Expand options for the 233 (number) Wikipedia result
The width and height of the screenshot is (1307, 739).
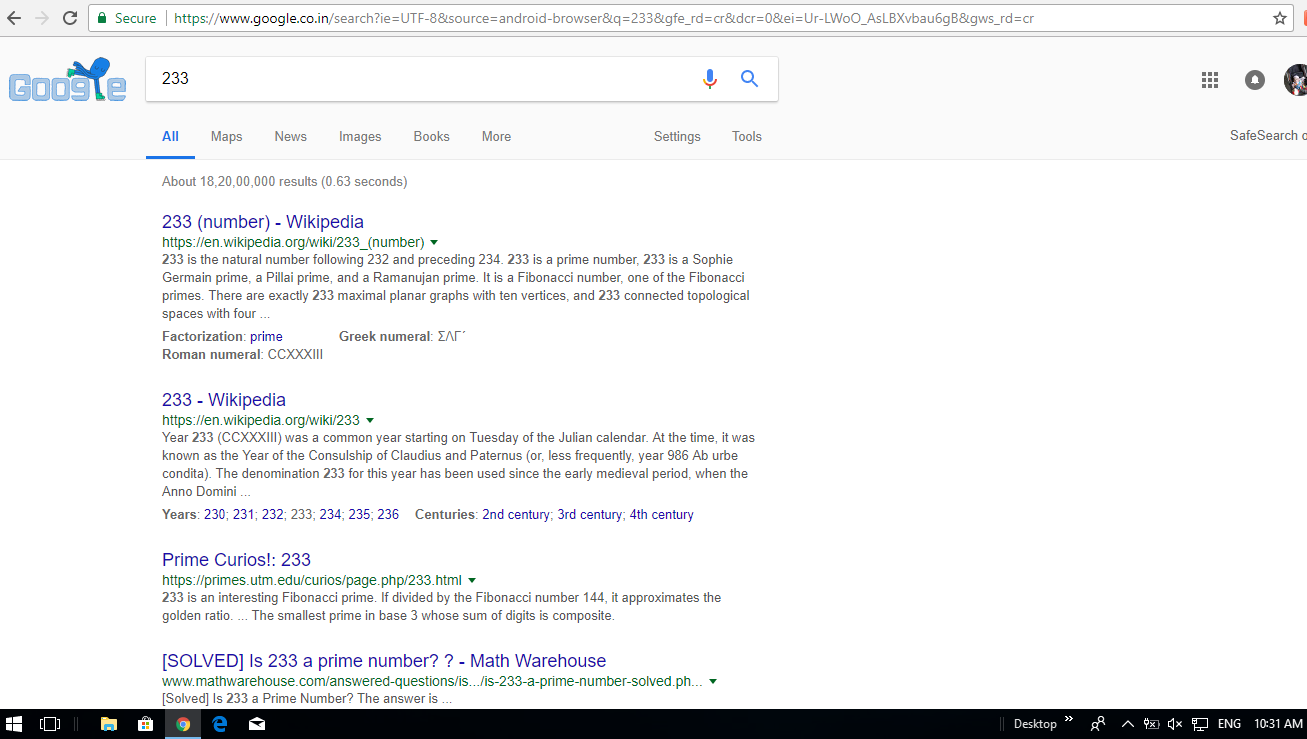(x=434, y=243)
